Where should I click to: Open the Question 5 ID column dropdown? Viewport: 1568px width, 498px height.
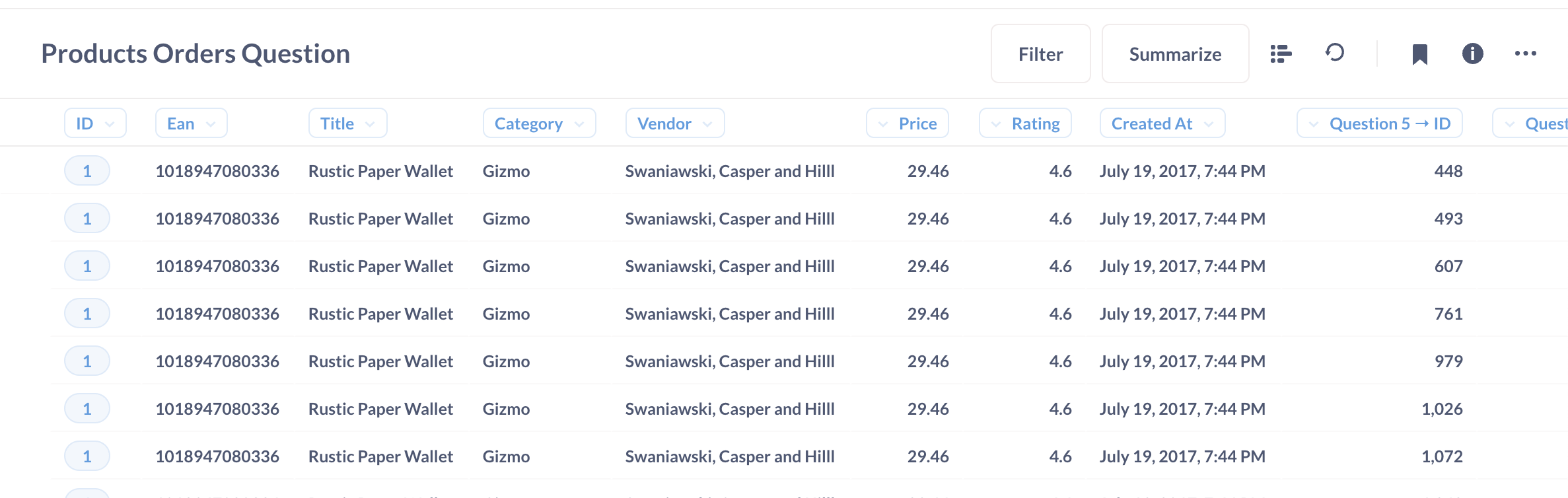coord(1380,123)
